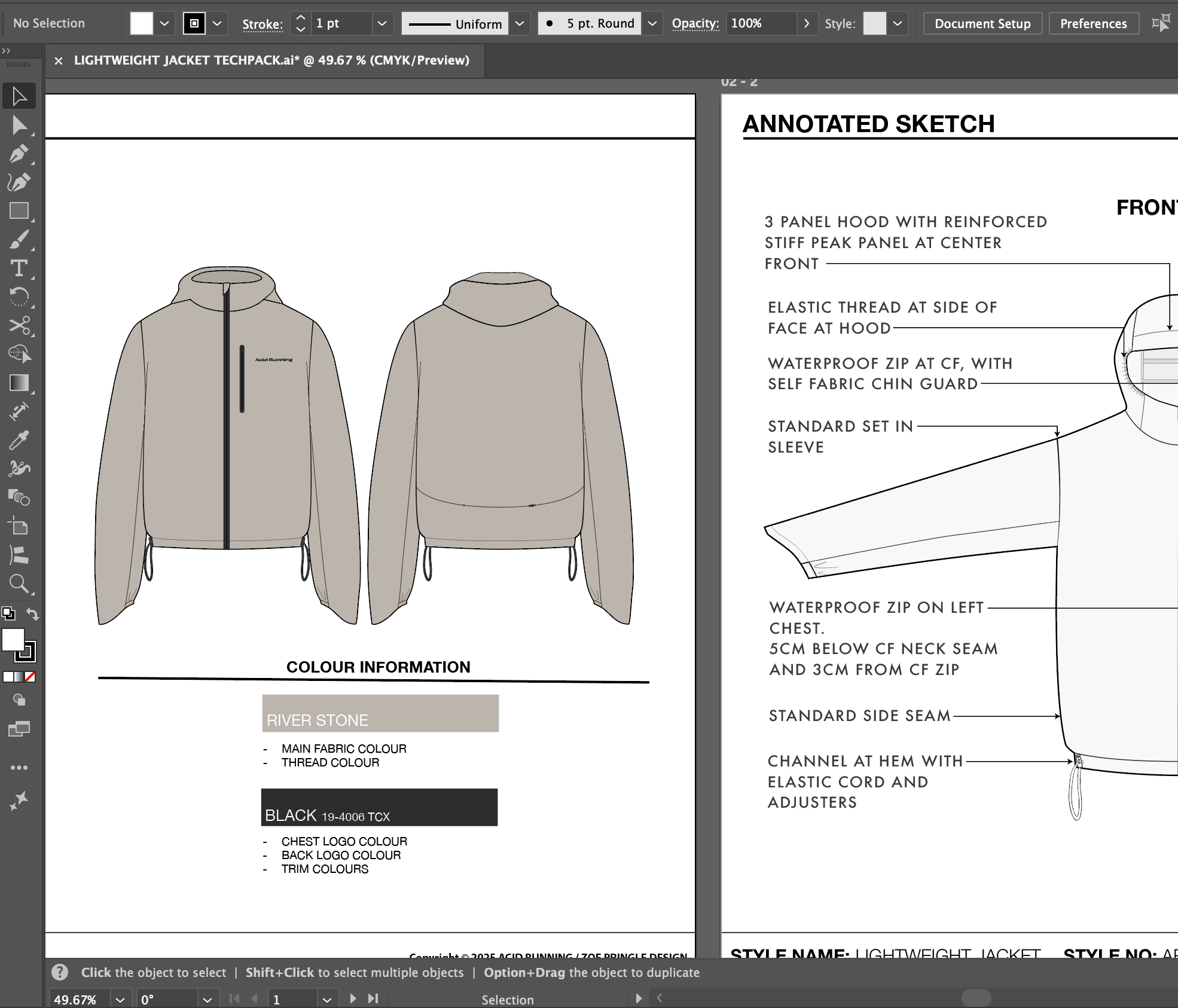The height and width of the screenshot is (1008, 1178).
Task: Open the Opacity panel link
Action: click(x=695, y=23)
